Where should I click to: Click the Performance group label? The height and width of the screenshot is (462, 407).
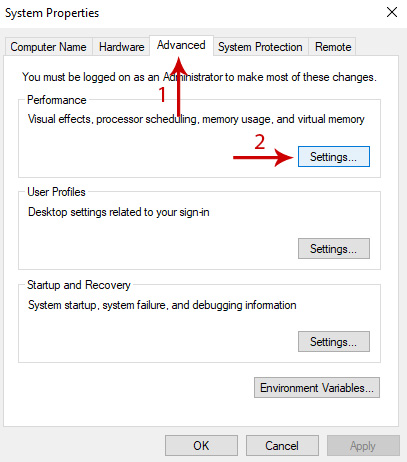57,100
